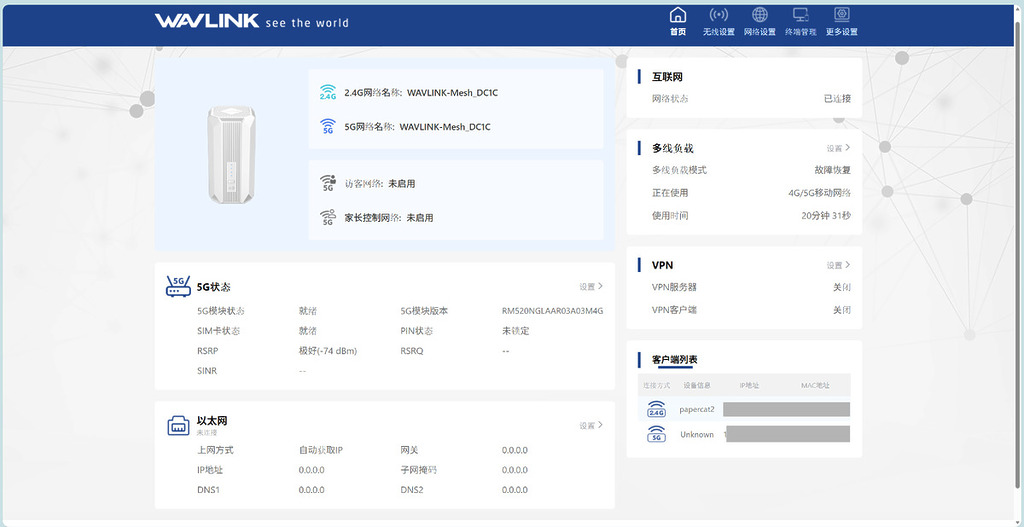Image resolution: width=1024 pixels, height=527 pixels.
Task: Click the RSRP 极好(-74 dBm) value
Action: coord(328,351)
